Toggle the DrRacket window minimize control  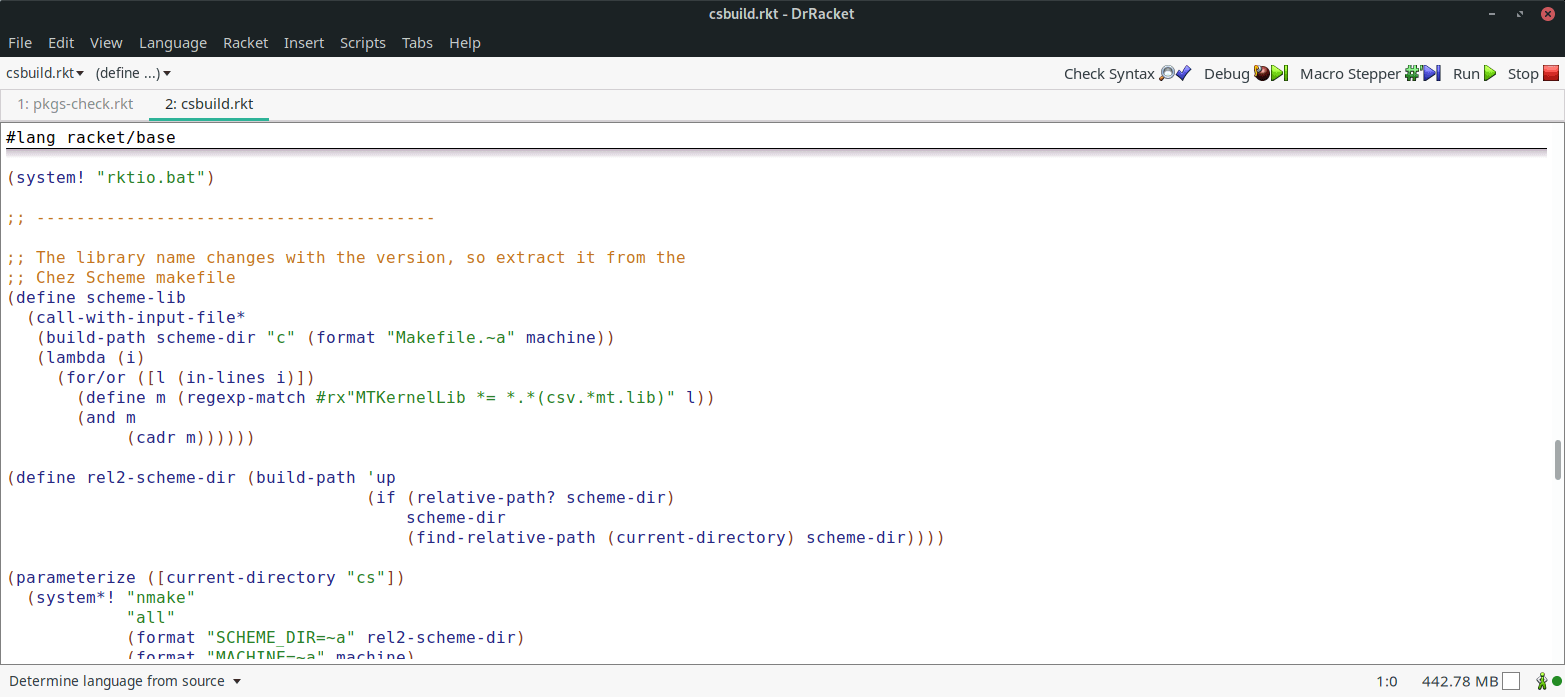click(x=1491, y=14)
